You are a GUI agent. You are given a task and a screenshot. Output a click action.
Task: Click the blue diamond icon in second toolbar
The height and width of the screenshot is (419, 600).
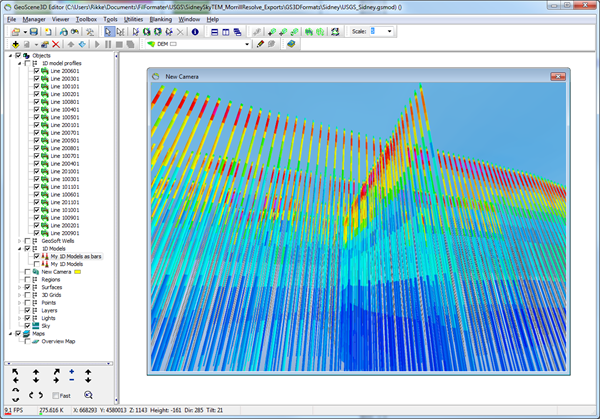(x=82, y=44)
